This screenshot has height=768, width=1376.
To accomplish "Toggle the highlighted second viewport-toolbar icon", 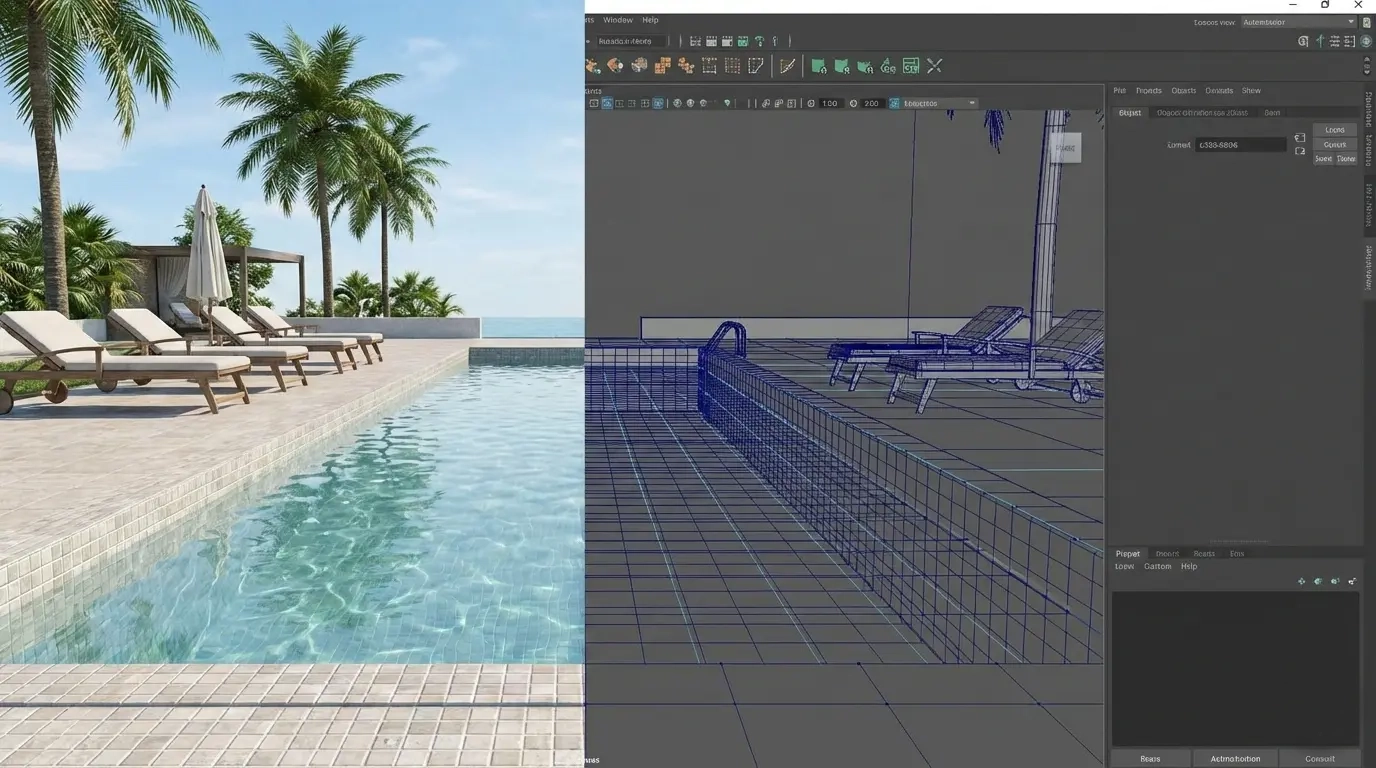I will 607,103.
